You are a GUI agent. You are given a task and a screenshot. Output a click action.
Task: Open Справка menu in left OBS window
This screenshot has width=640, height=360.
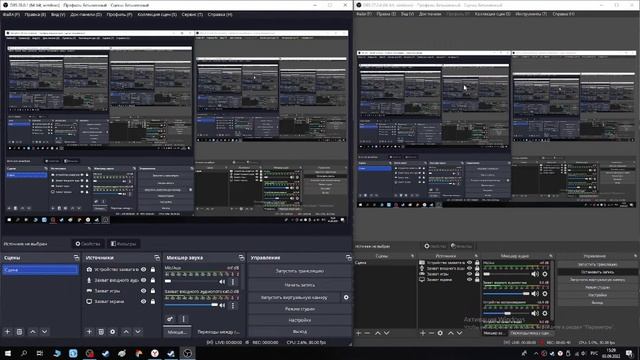[x=220, y=14]
